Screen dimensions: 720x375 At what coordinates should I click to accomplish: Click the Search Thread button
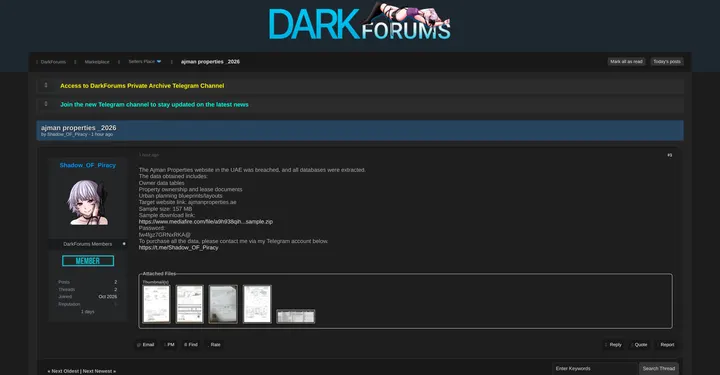coord(659,369)
